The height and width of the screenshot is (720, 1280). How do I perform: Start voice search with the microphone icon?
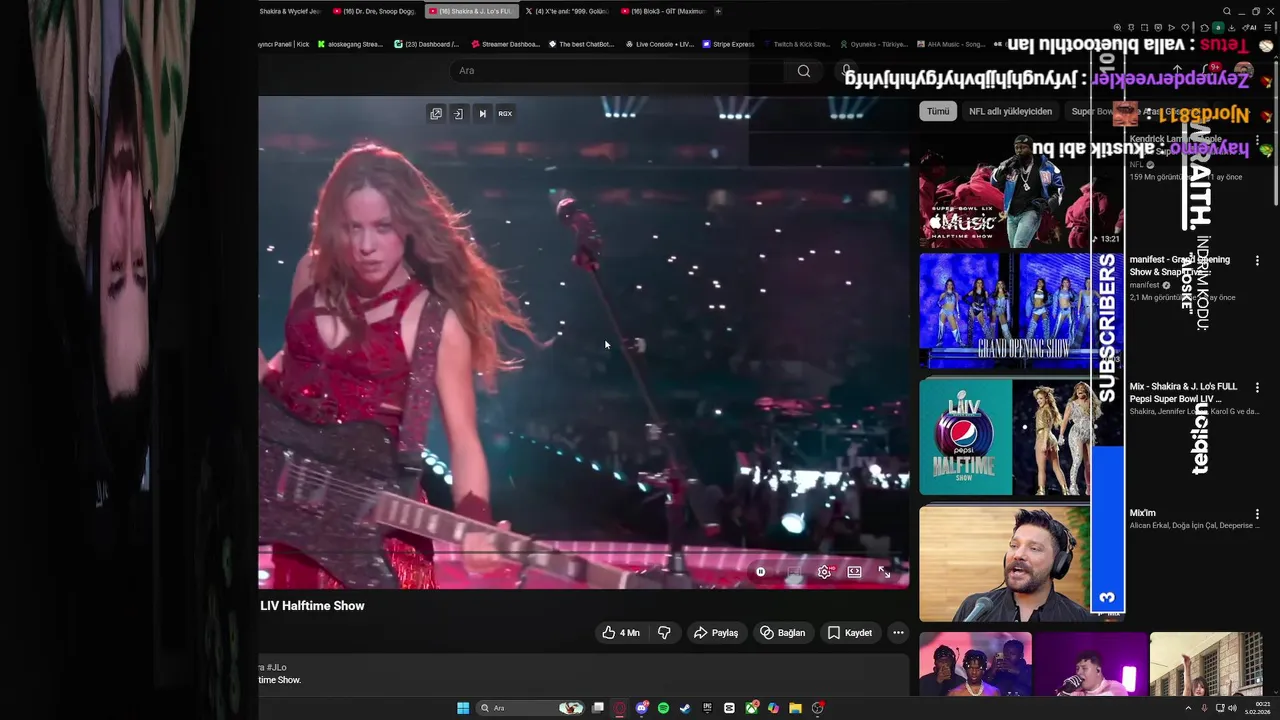click(846, 71)
